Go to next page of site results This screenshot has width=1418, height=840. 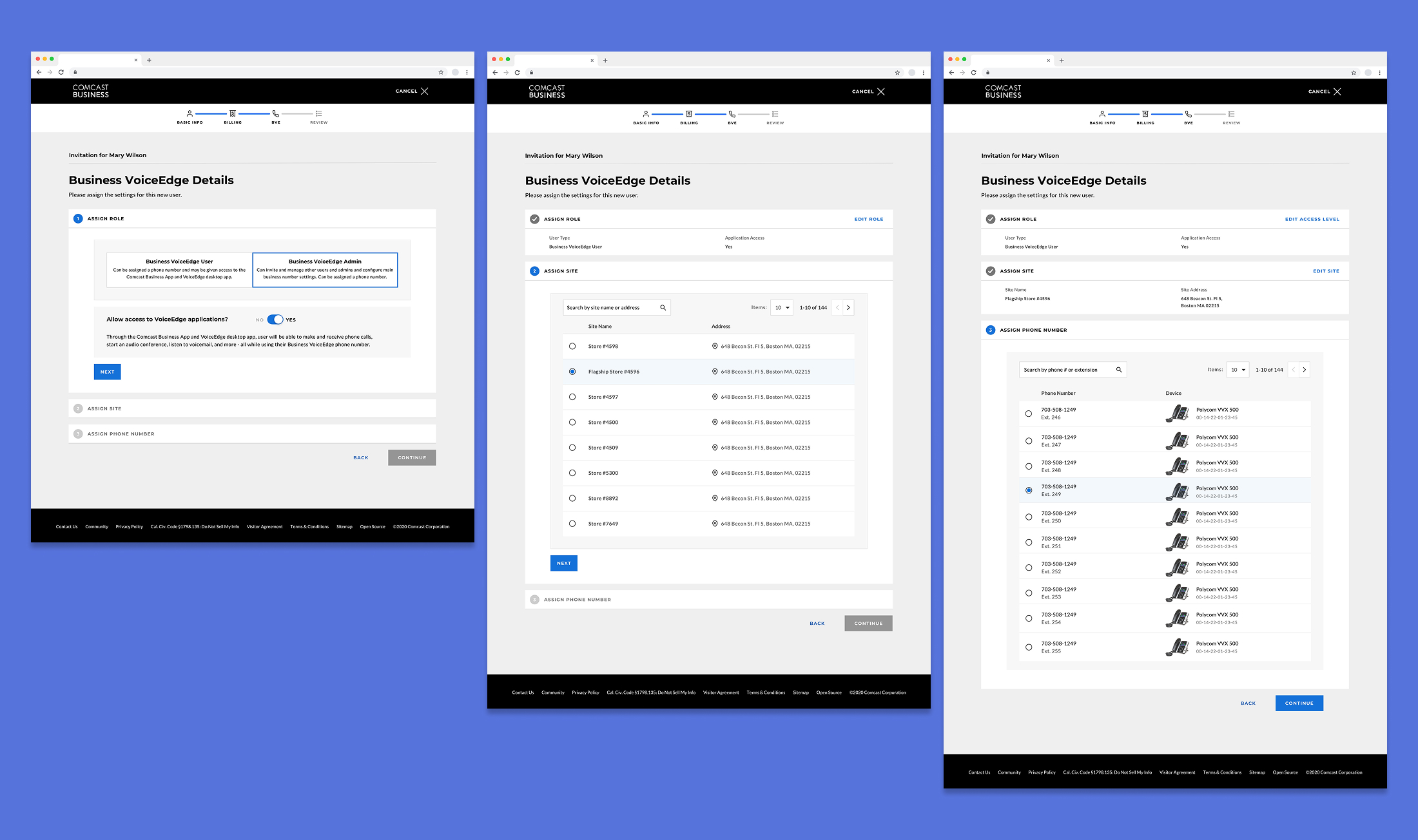(848, 308)
